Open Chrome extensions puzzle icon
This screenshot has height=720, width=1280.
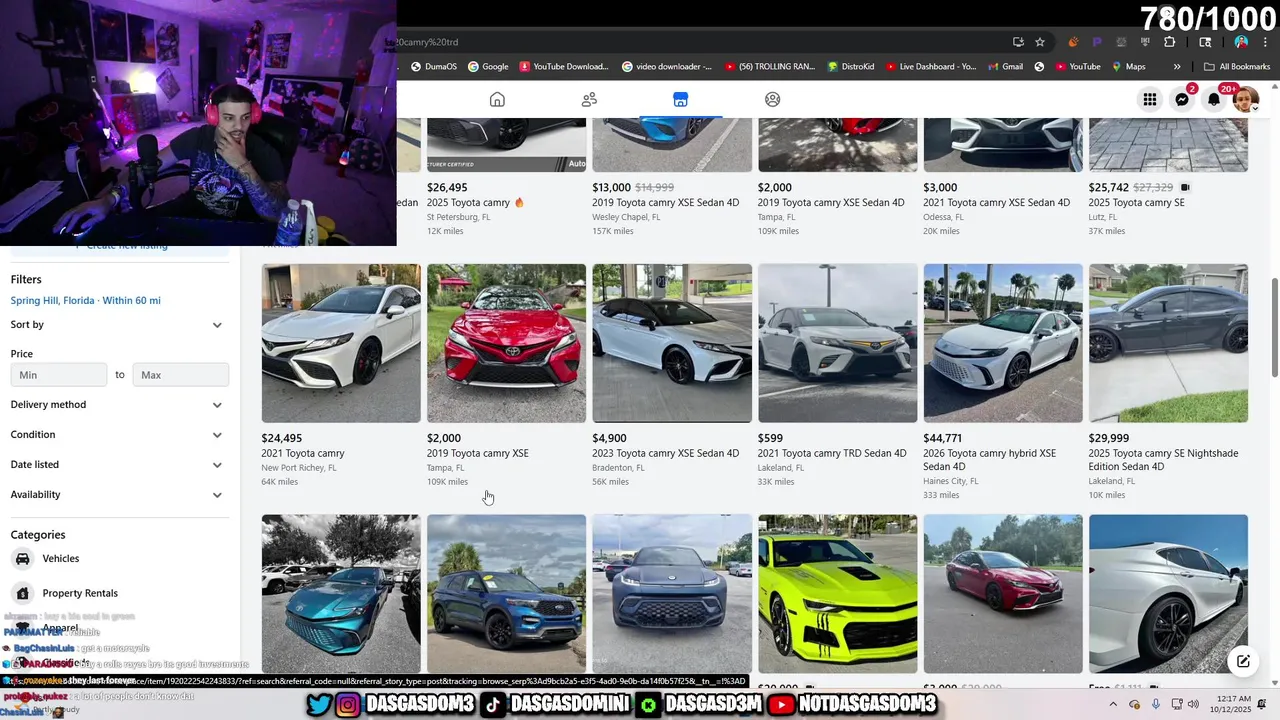pos(1169,42)
